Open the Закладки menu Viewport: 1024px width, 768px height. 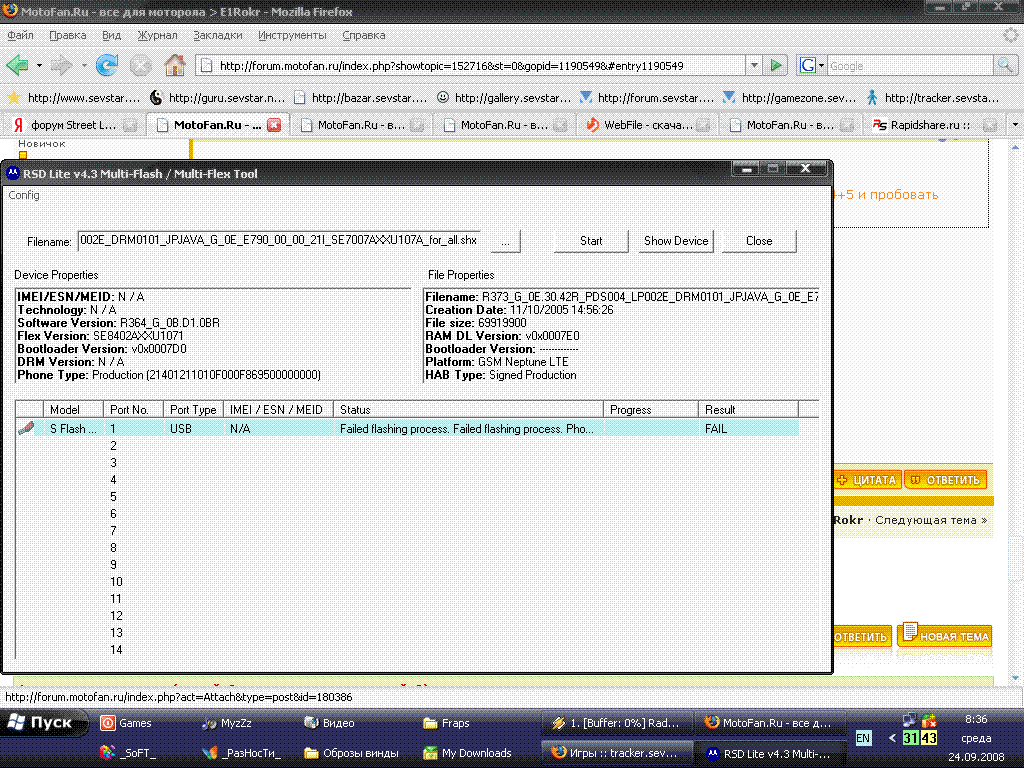pos(217,35)
